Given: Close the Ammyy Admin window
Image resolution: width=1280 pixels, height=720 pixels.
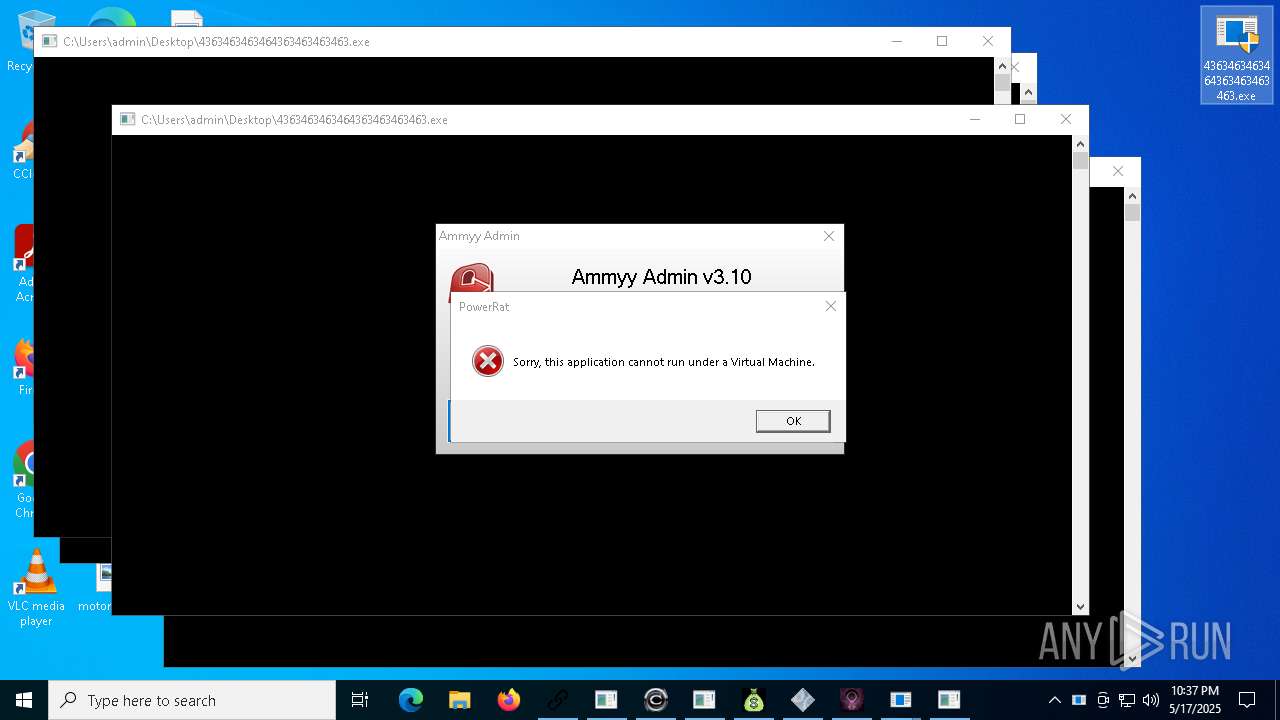Looking at the screenshot, I should click(x=828, y=236).
